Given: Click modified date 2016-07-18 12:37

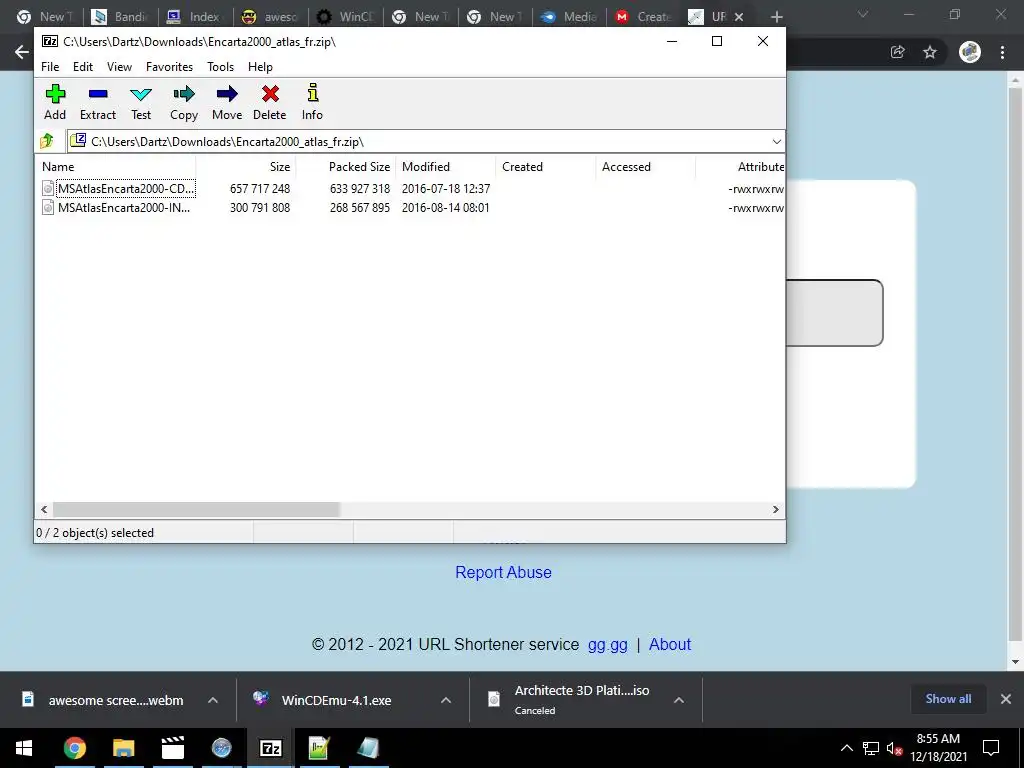Looking at the screenshot, I should click(x=446, y=189).
